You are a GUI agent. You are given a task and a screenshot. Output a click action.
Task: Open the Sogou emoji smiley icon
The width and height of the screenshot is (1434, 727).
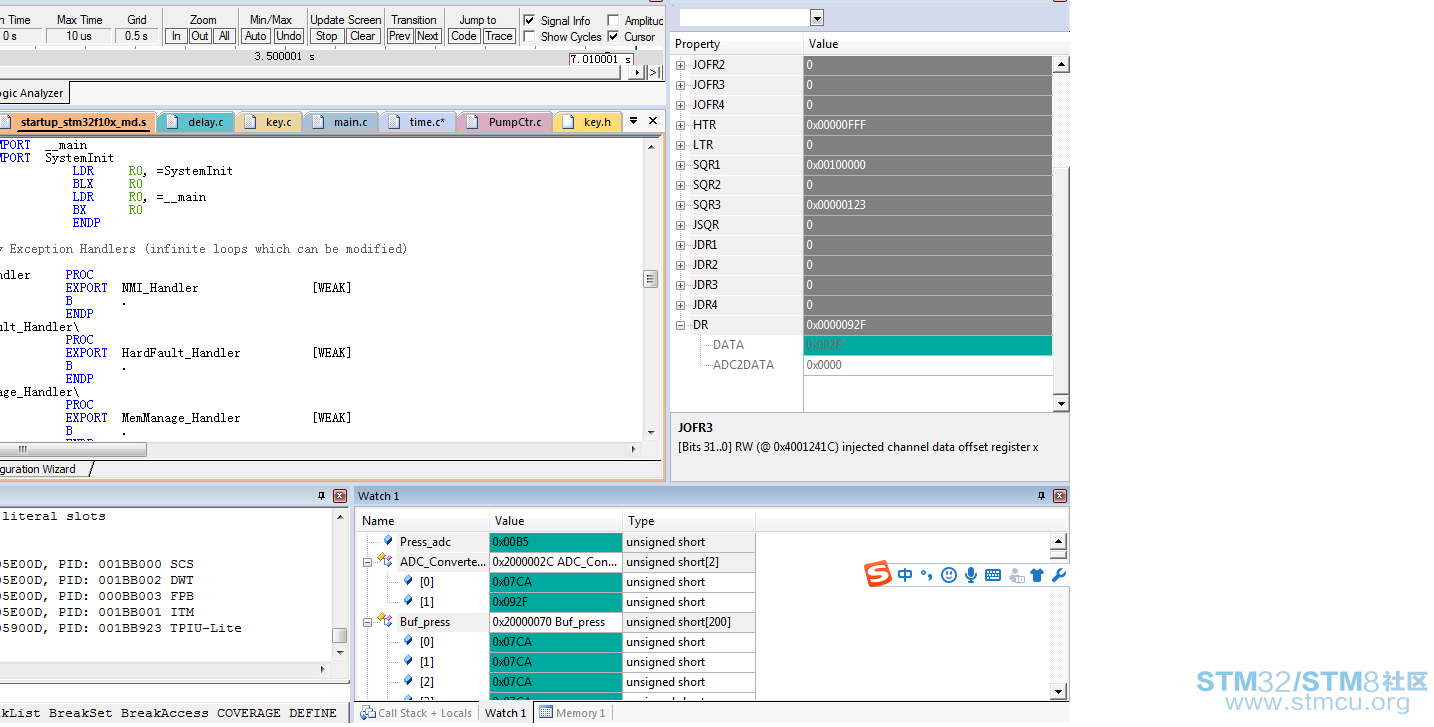949,575
